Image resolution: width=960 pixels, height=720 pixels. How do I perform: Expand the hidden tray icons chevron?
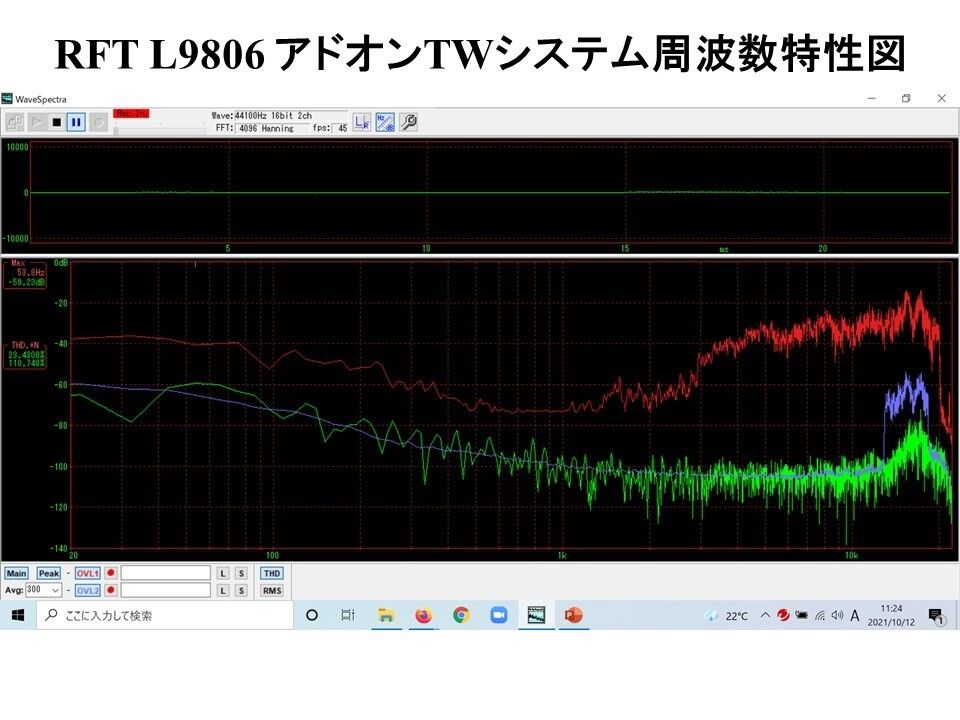click(x=765, y=615)
